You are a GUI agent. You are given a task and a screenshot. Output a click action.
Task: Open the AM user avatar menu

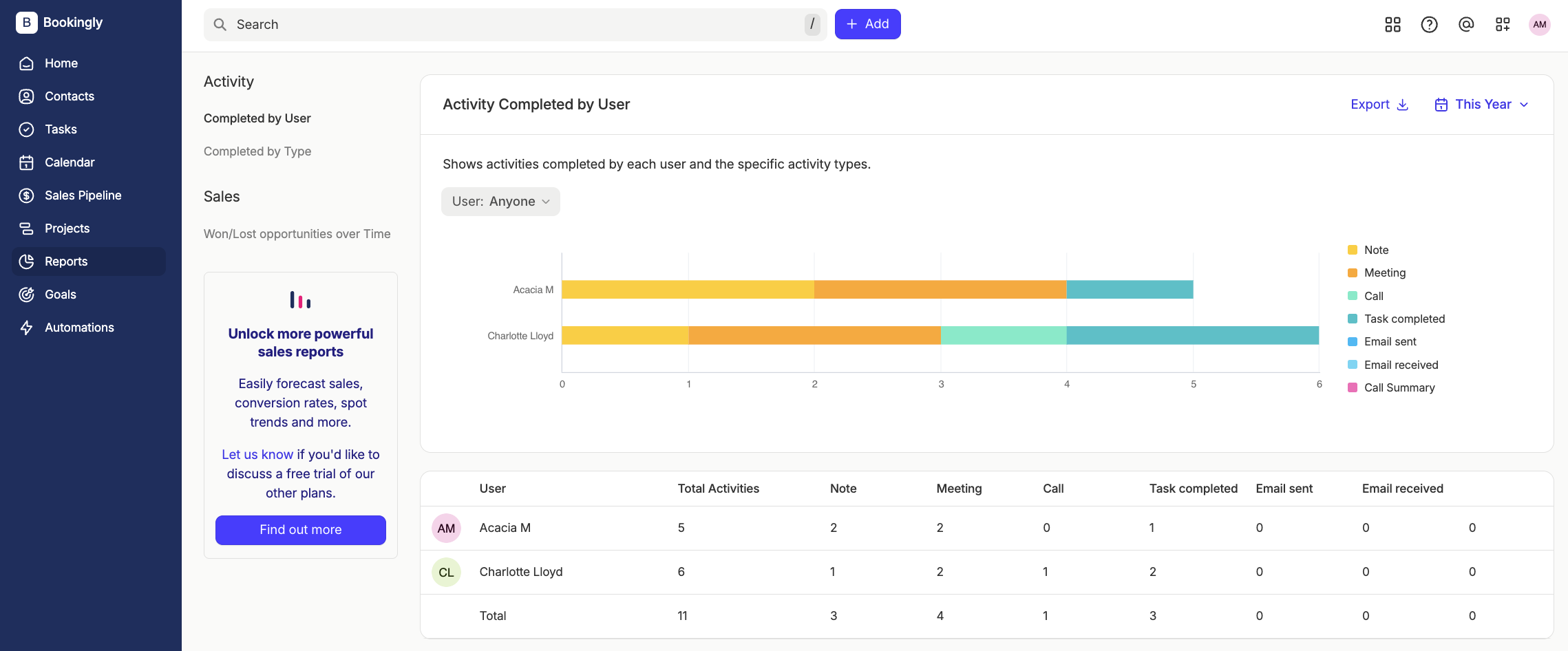(1540, 25)
